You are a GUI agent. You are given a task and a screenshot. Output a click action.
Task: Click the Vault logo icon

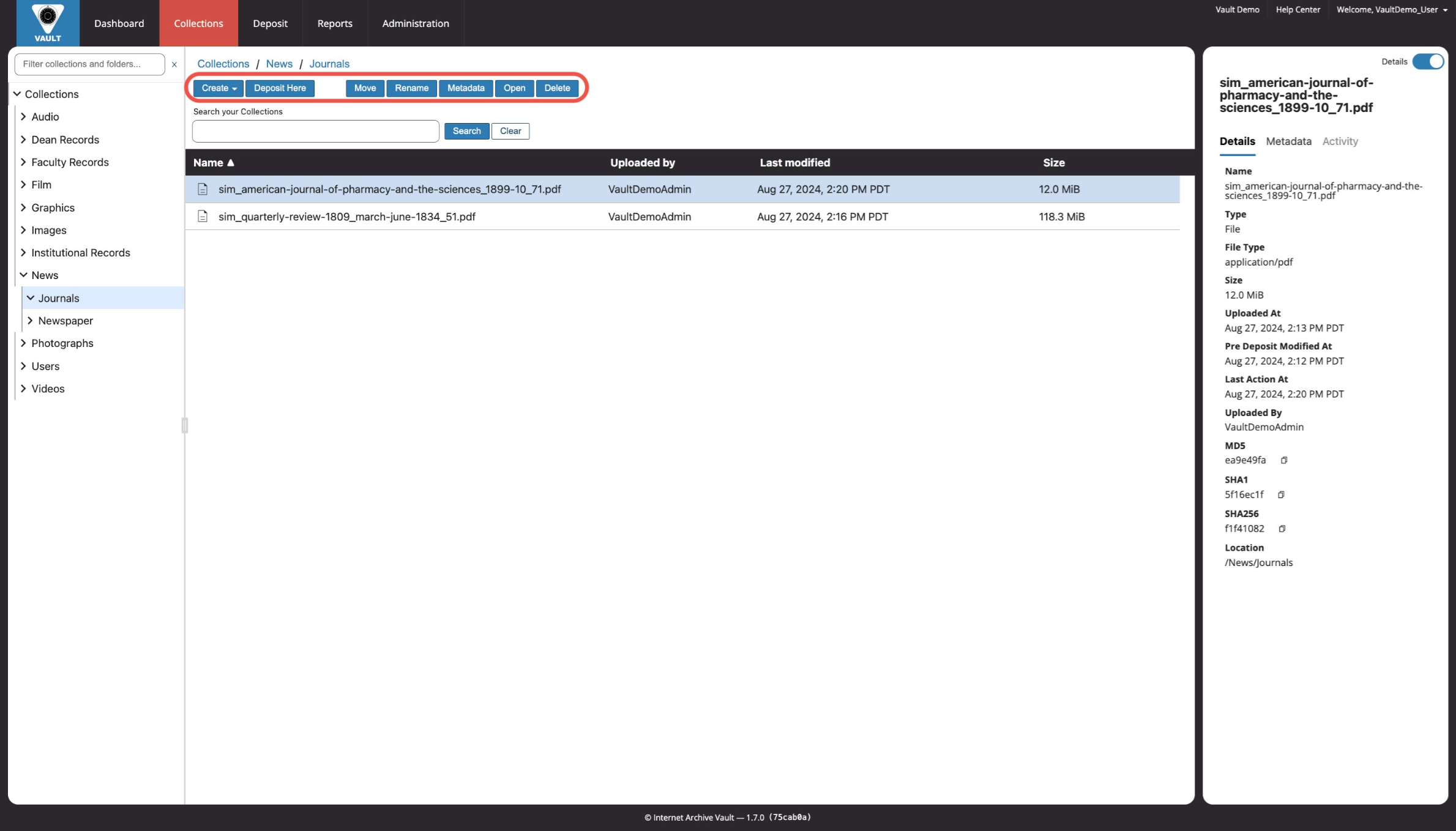[x=48, y=23]
